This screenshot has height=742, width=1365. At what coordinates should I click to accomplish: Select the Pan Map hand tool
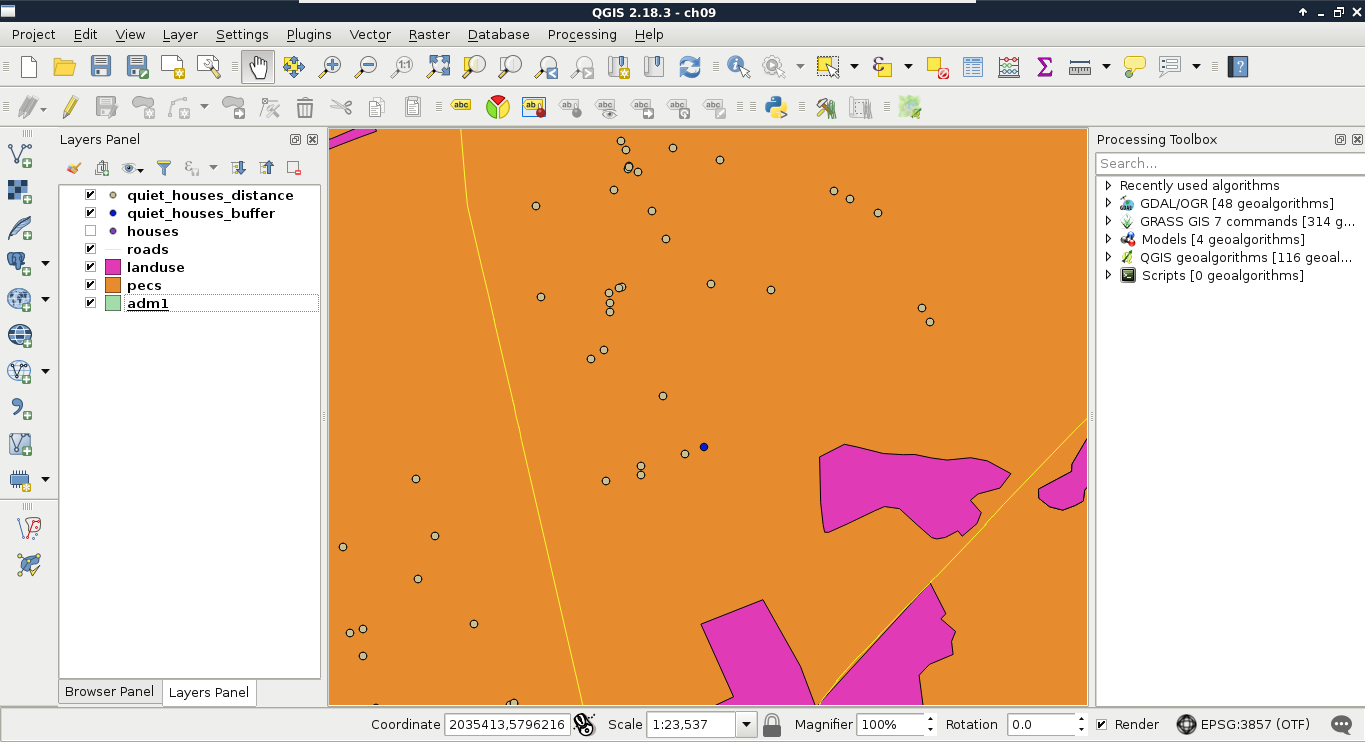pos(258,67)
